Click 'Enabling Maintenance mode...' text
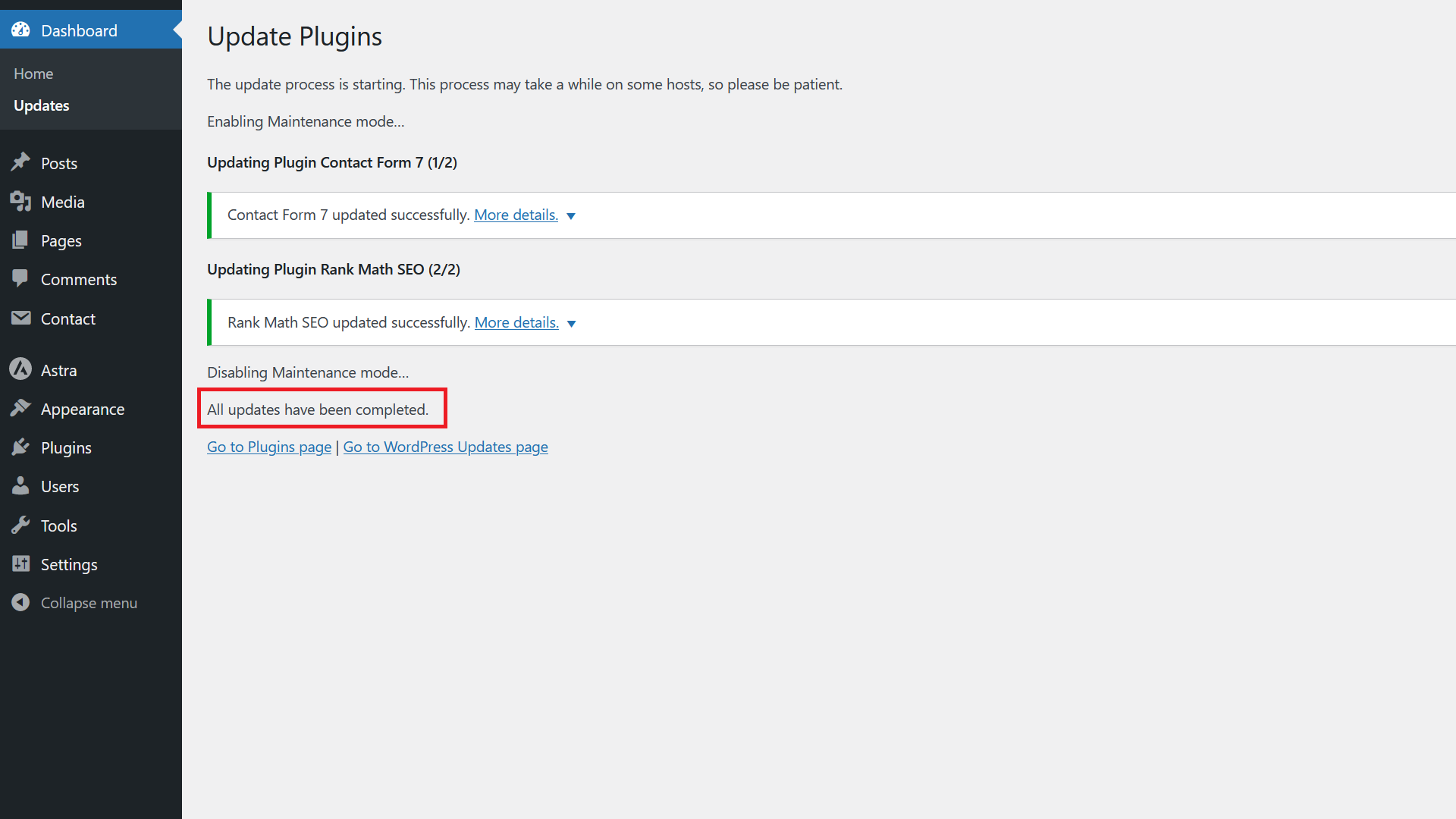Screen dimensions: 1456x819 [x=306, y=121]
